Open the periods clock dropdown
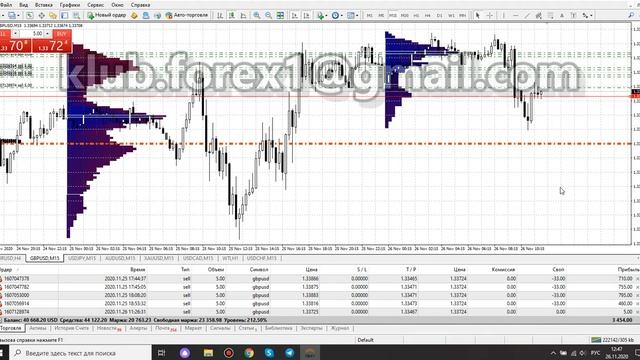Image resolution: width=640 pixels, height=360 pixels. [337, 15]
